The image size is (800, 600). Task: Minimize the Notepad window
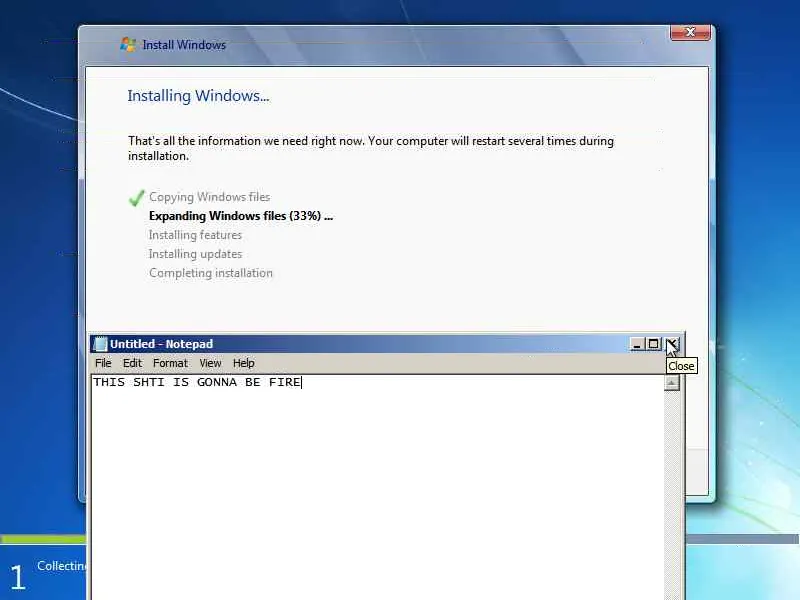637,344
